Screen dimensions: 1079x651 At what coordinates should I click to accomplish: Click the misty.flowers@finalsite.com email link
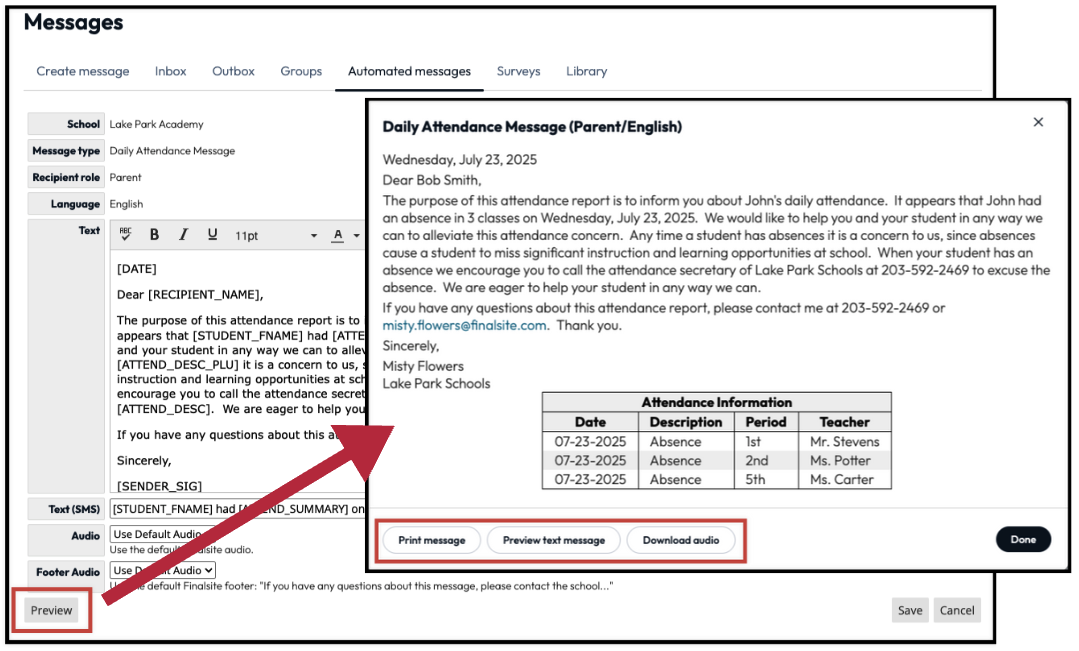click(x=465, y=326)
